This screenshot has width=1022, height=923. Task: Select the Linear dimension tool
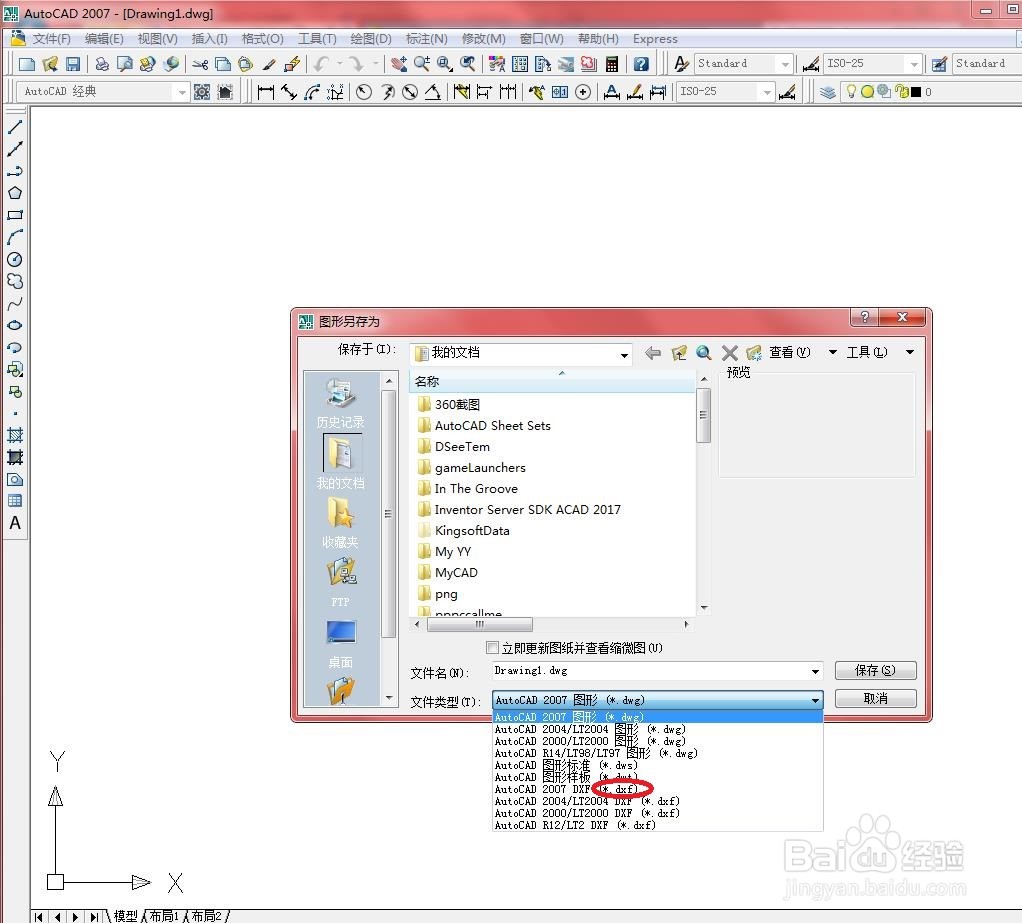pyautogui.click(x=265, y=93)
